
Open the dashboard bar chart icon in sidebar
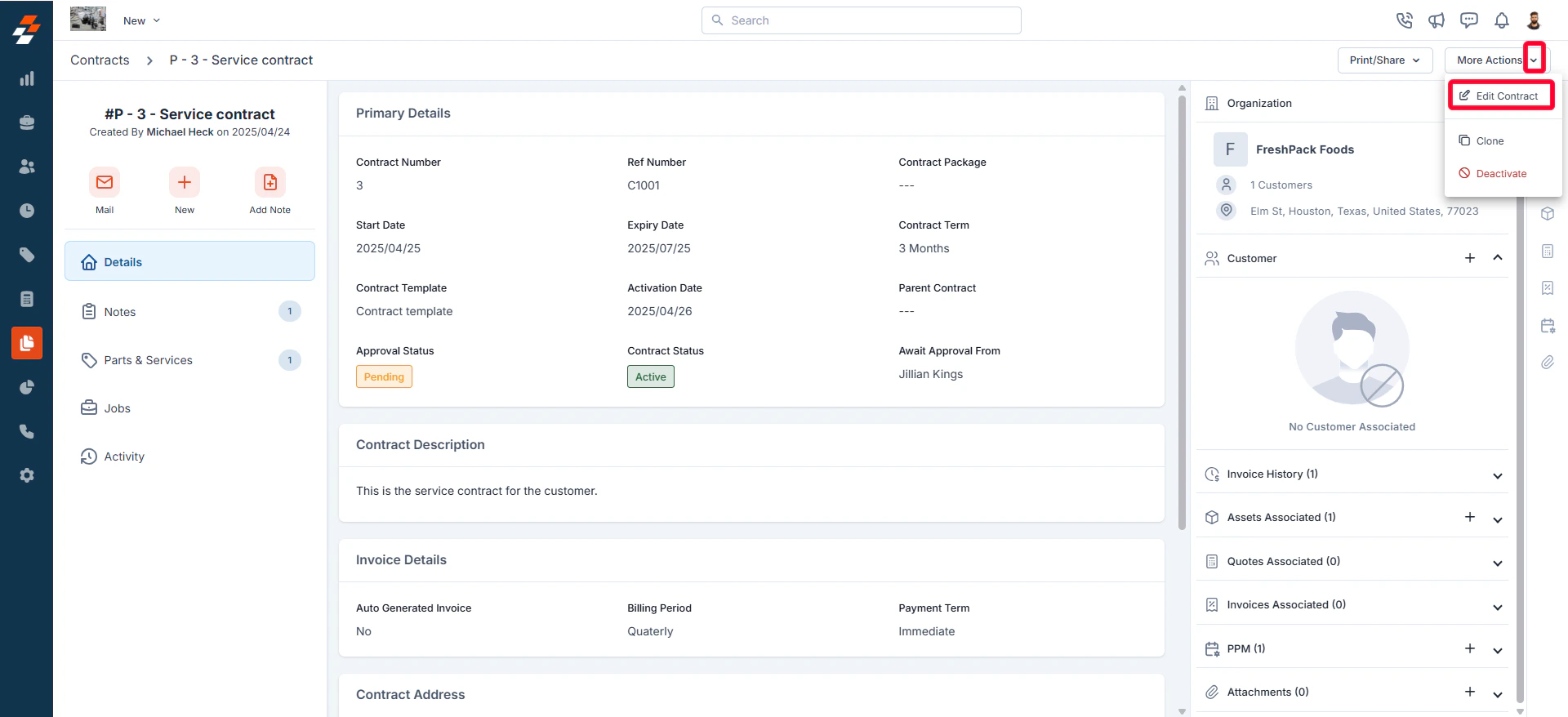(x=27, y=78)
